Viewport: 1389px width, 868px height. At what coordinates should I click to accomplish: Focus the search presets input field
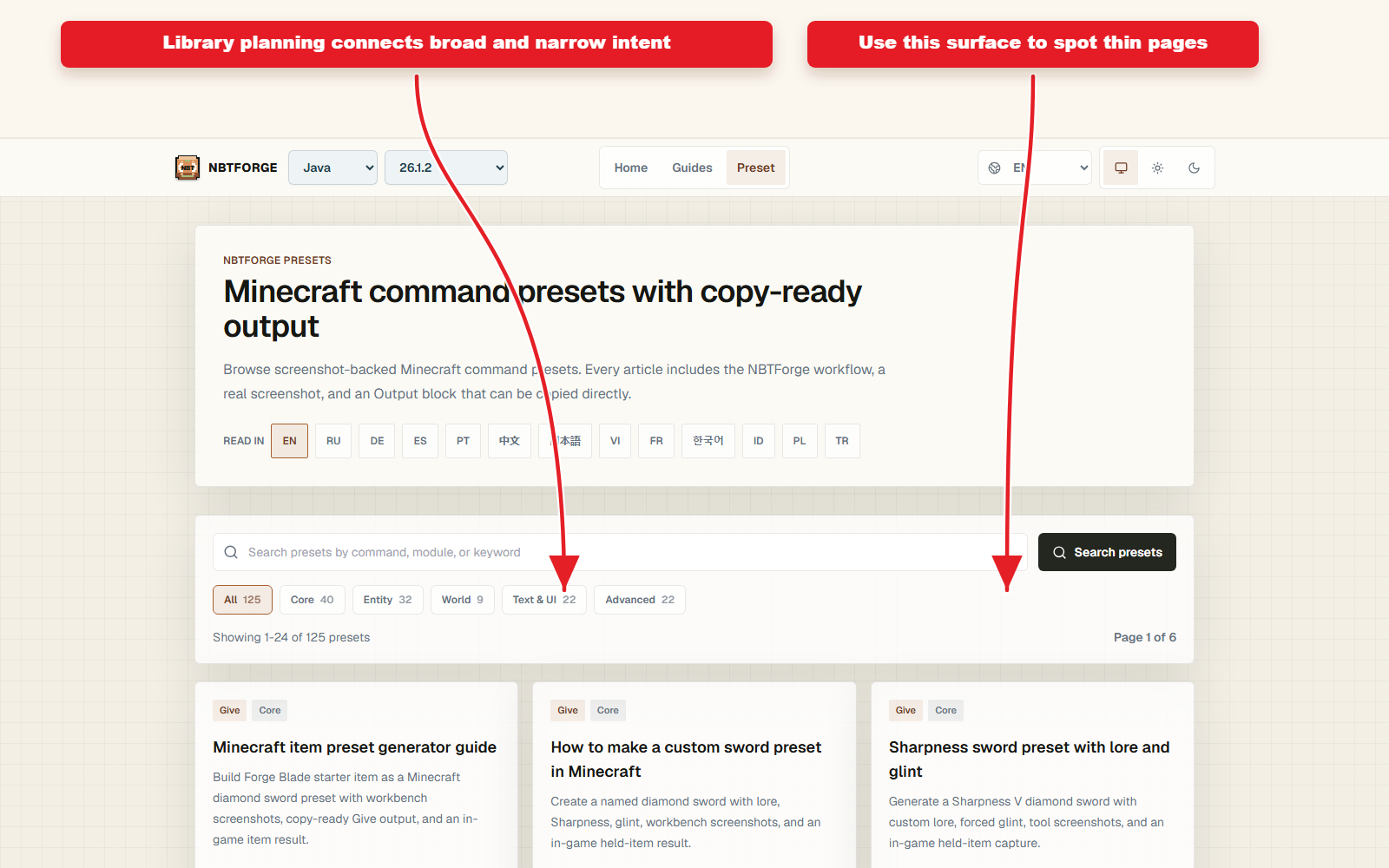(x=620, y=552)
